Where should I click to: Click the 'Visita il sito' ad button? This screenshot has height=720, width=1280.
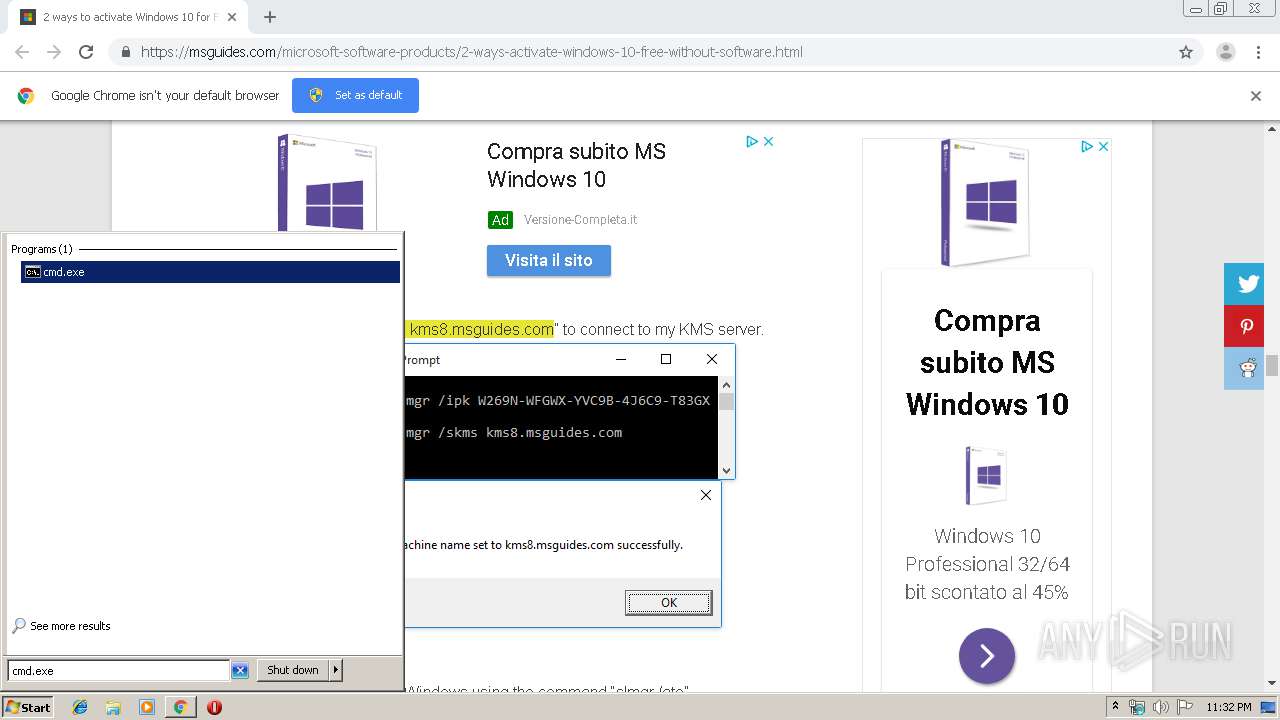coord(549,260)
